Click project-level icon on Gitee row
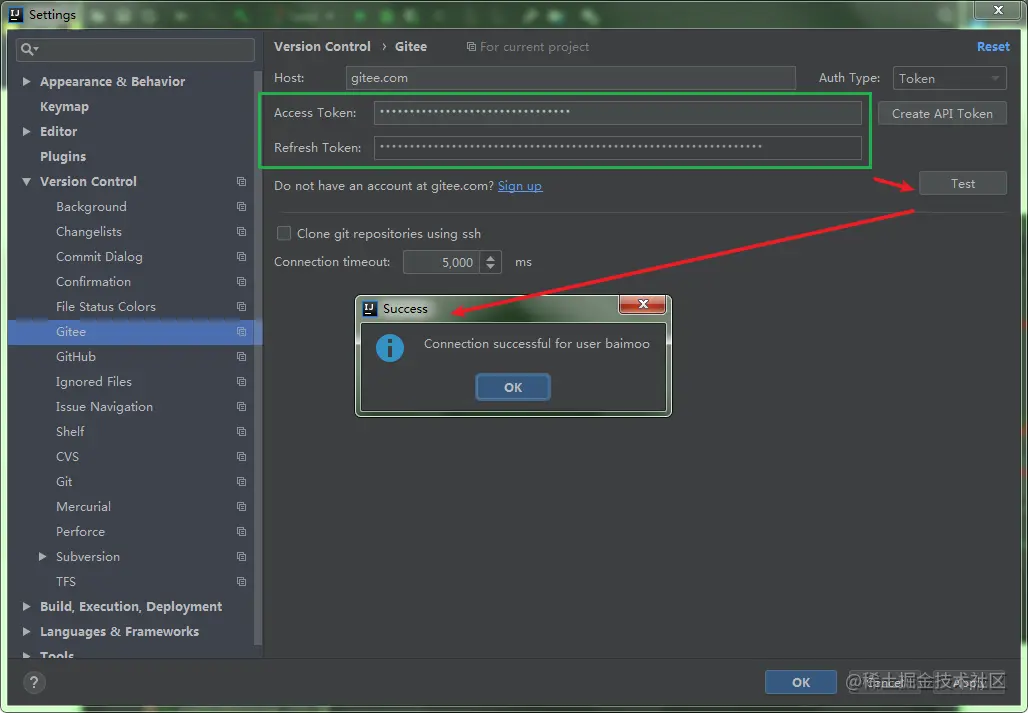The height and width of the screenshot is (713, 1028). (x=241, y=332)
